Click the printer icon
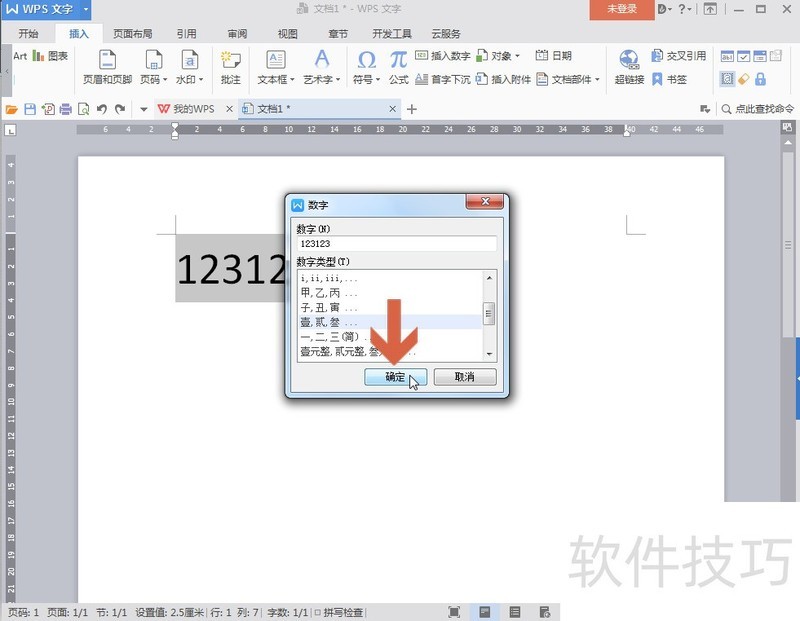 (x=66, y=109)
